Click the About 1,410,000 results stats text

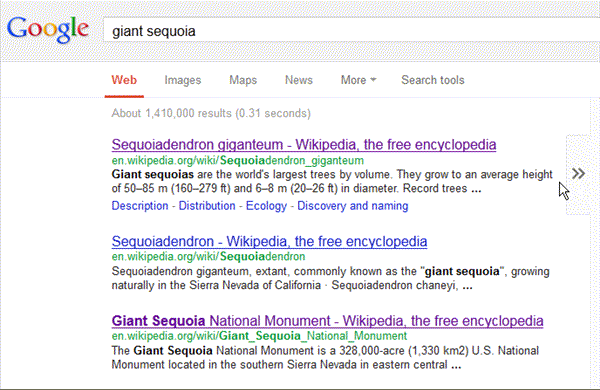tap(211, 113)
